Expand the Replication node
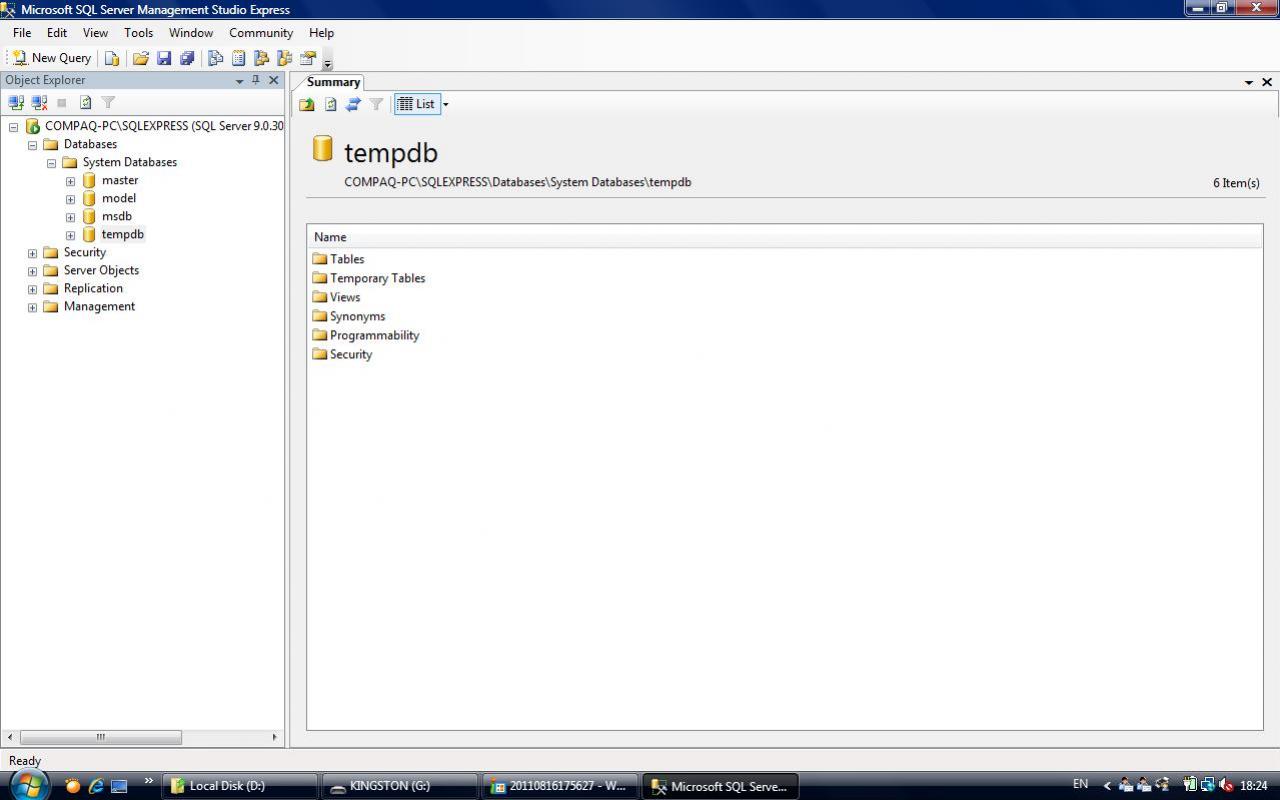Viewport: 1280px width, 800px height. pyautogui.click(x=32, y=289)
